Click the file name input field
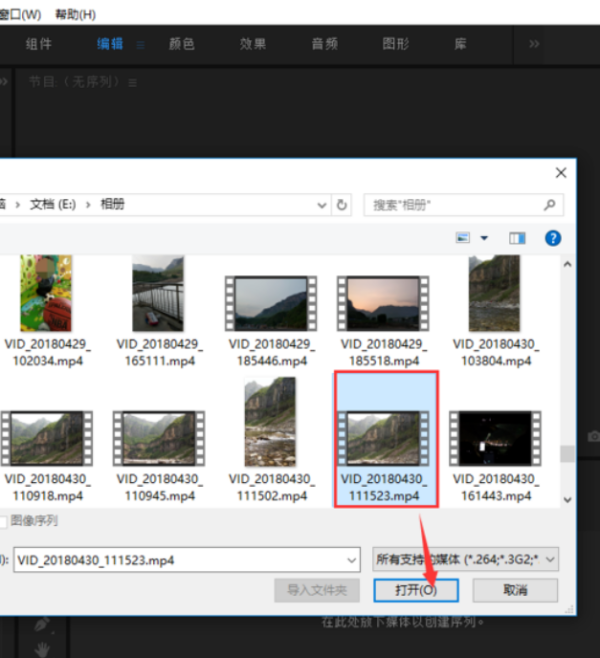This screenshot has width=600, height=658. pos(187,560)
